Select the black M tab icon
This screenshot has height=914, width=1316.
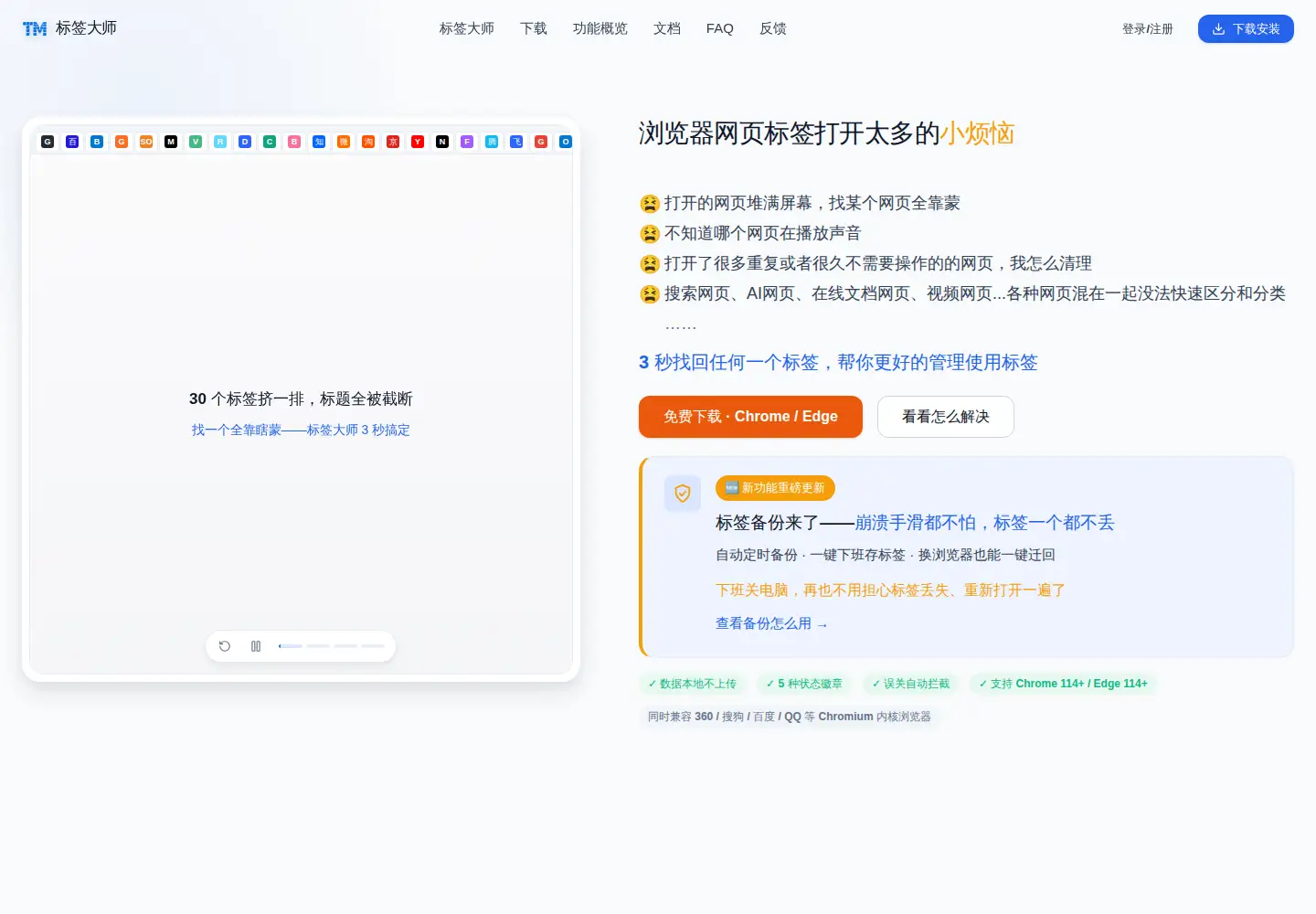coord(171,142)
